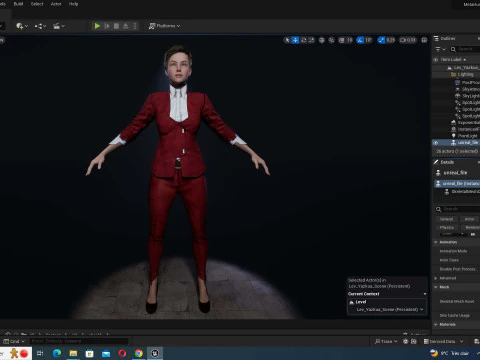This screenshot has width=480, height=360.
Task: Open Google Chrome from the taskbar
Action: pyautogui.click(x=139, y=353)
